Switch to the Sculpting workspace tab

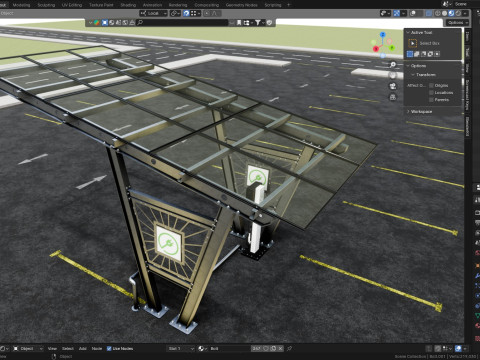(46, 5)
